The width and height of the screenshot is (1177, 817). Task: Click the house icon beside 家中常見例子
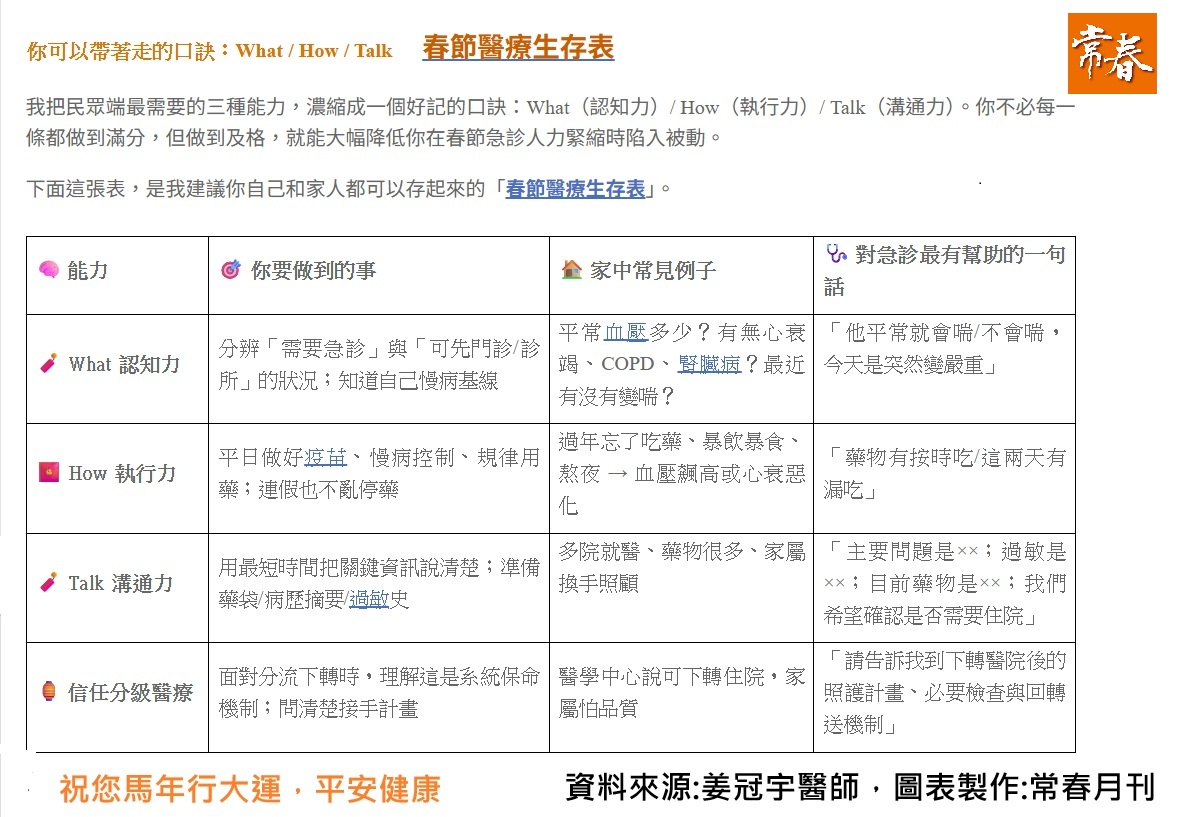pyautogui.click(x=571, y=270)
